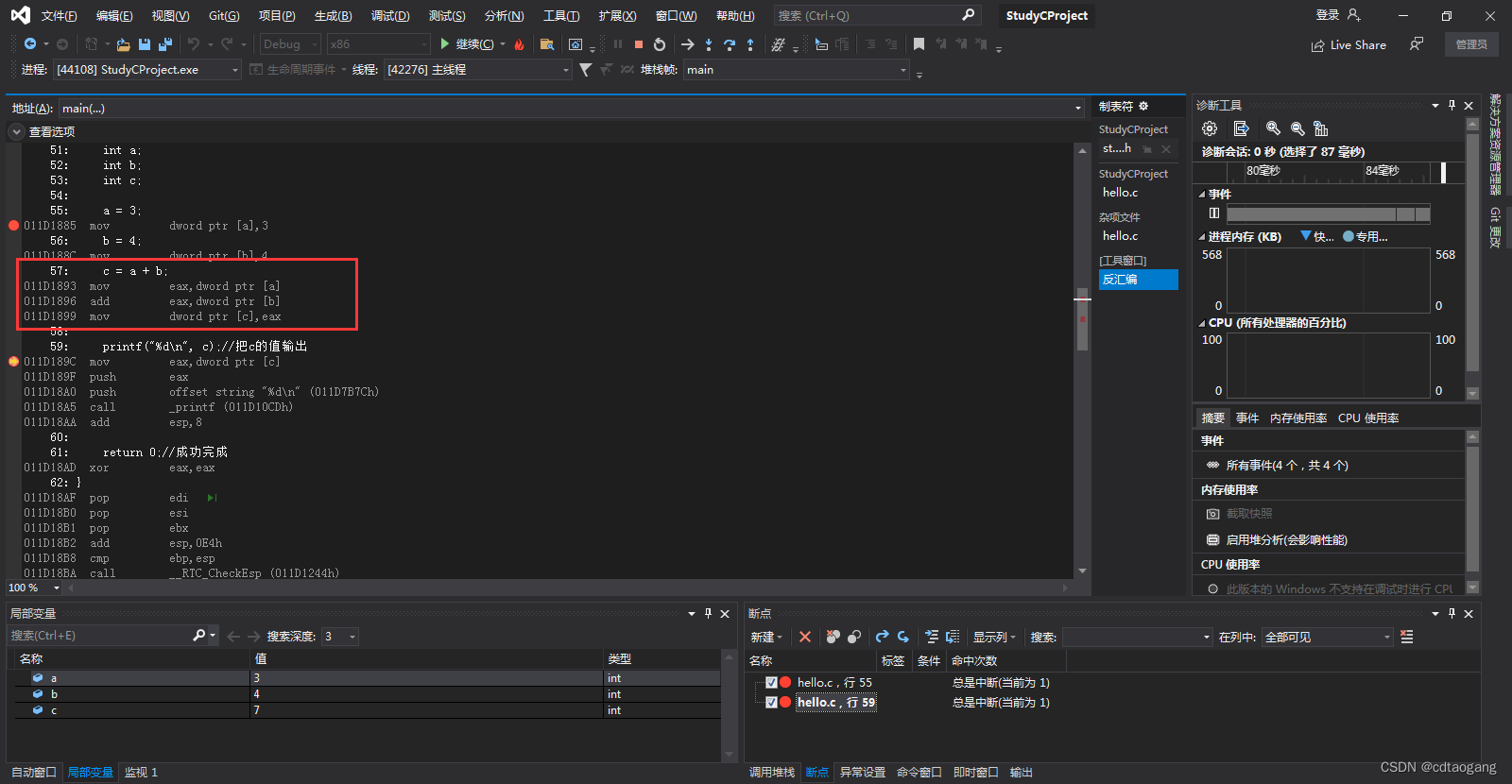Click the feedback person icon near Live Share
1512x784 pixels.
click(1417, 44)
